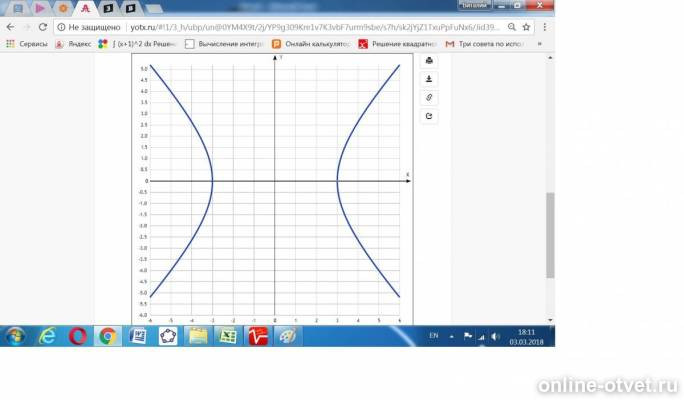Screen dimensions: 684x400
Task: Click the yotx.ru address bar
Action: (x=300, y=27)
